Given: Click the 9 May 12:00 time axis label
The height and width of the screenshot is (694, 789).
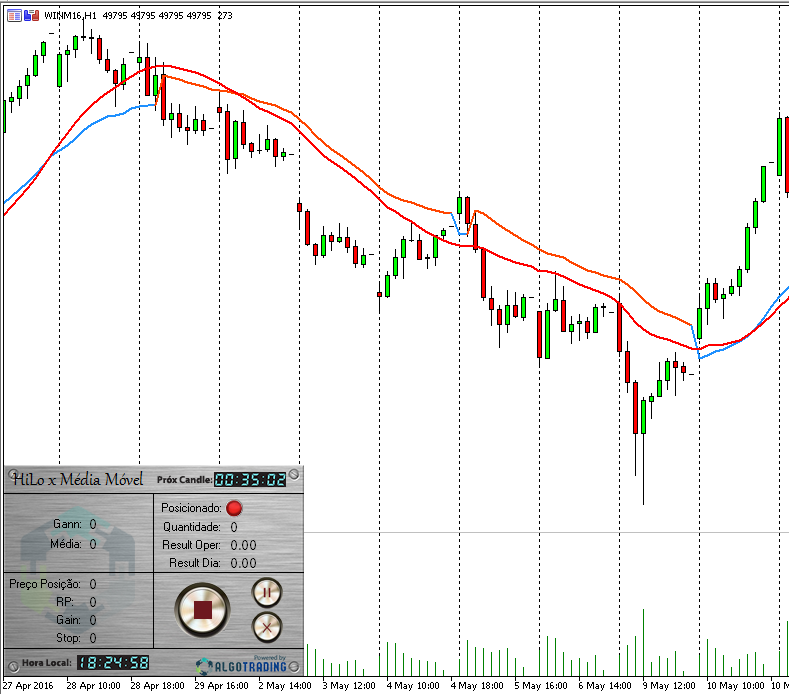Looking at the screenshot, I should click(x=669, y=685).
